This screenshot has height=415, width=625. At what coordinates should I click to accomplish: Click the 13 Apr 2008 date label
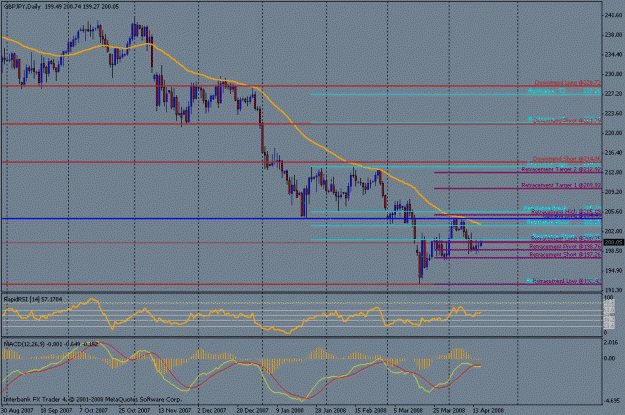pos(488,410)
